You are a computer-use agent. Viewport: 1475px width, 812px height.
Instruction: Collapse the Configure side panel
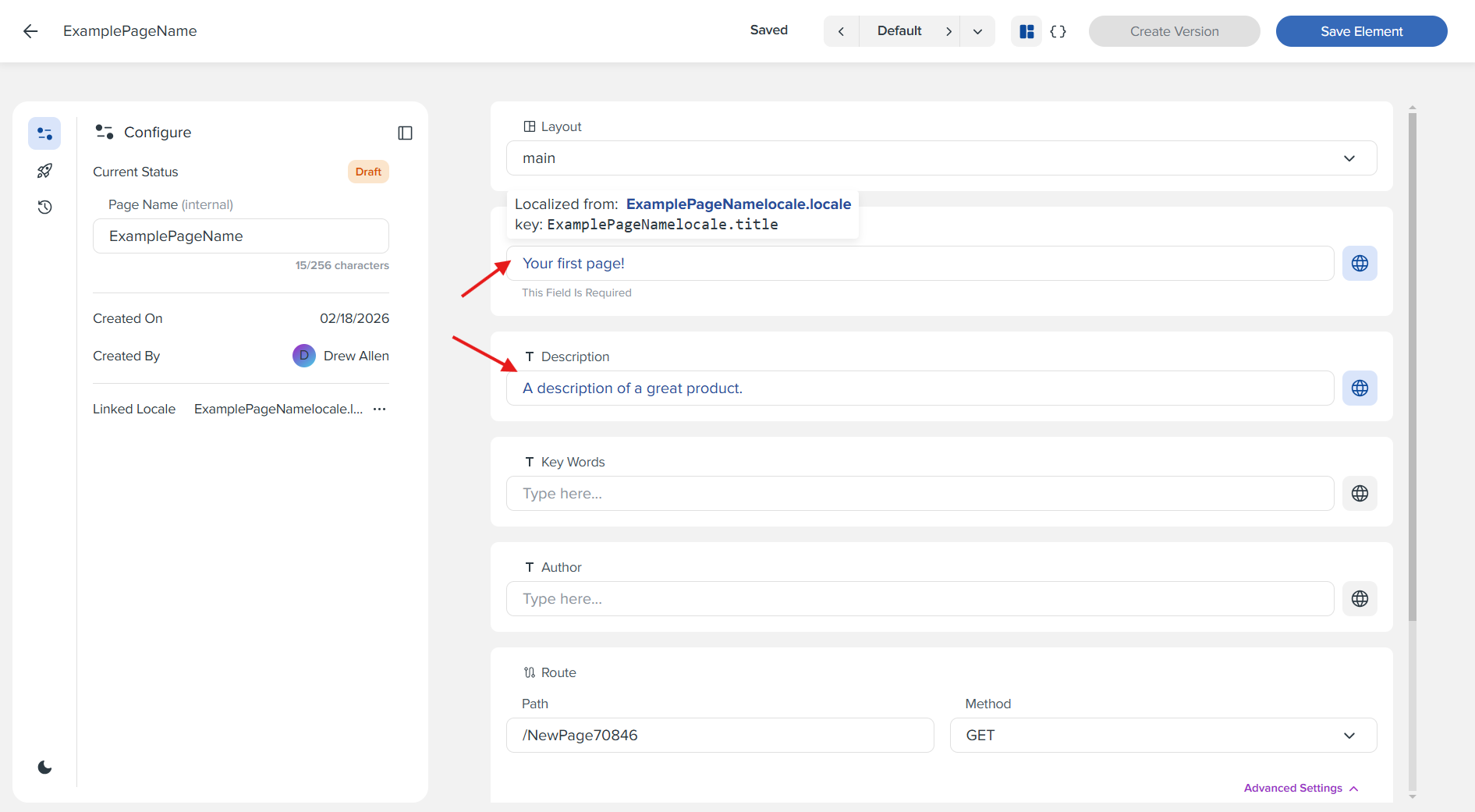pyautogui.click(x=405, y=133)
